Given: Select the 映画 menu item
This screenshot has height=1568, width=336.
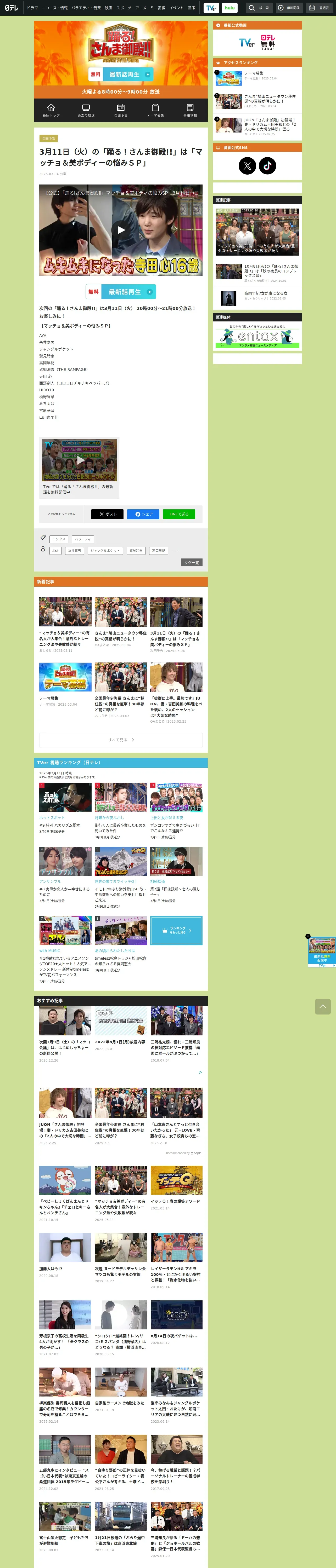Looking at the screenshot, I should coord(109,8).
